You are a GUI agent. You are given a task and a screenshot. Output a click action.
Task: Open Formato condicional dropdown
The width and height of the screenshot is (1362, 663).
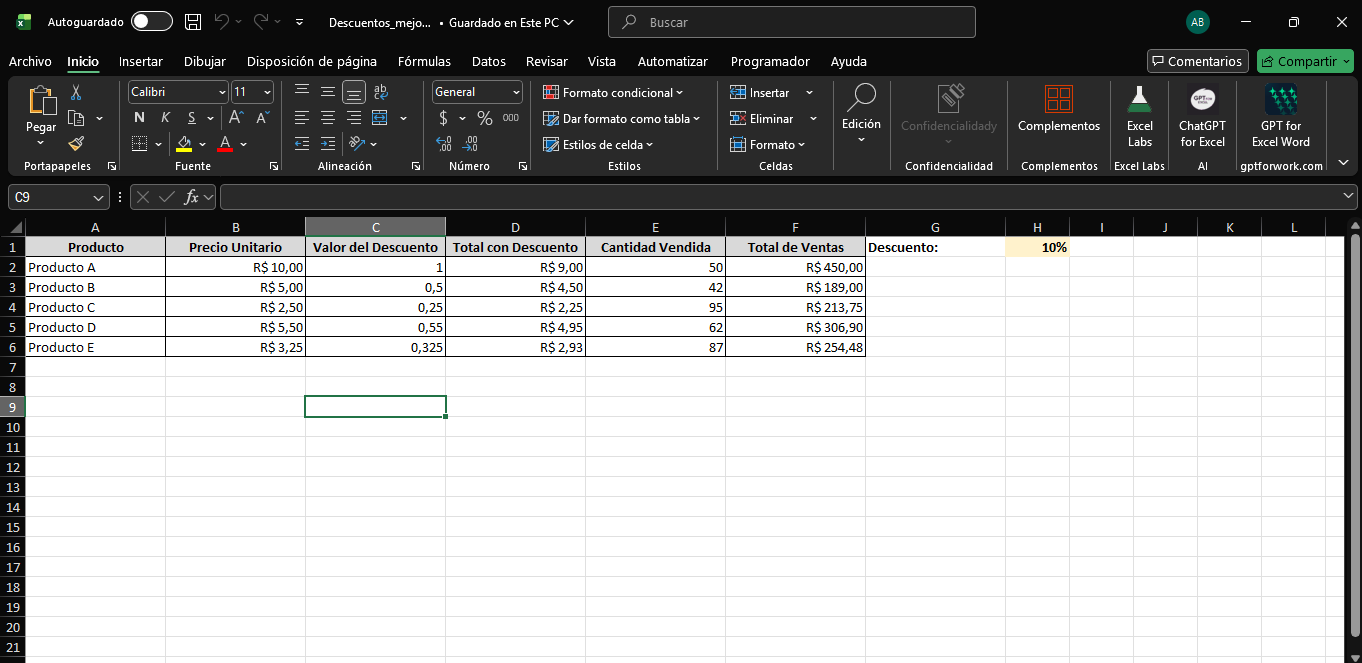[x=614, y=92]
